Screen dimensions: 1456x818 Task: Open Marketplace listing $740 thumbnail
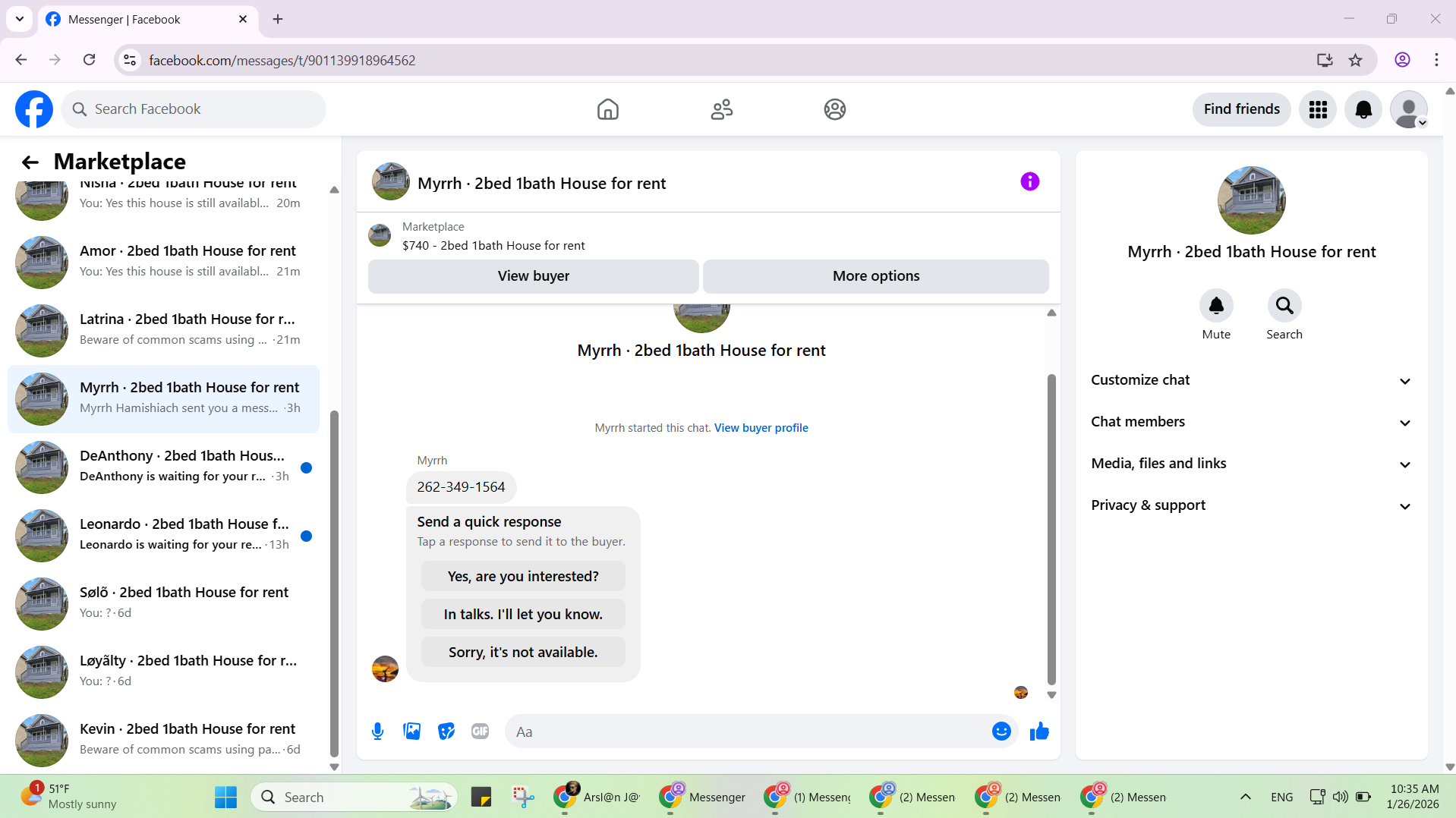click(x=380, y=235)
